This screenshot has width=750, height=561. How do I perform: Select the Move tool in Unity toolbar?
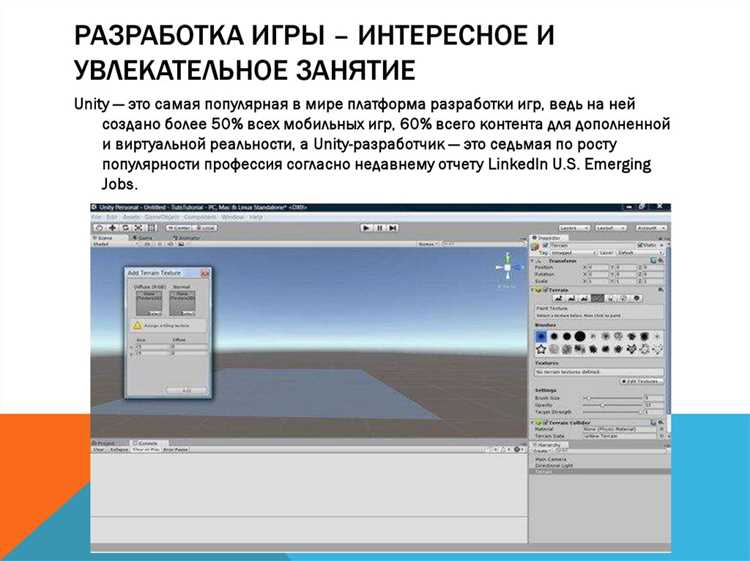tap(112, 228)
